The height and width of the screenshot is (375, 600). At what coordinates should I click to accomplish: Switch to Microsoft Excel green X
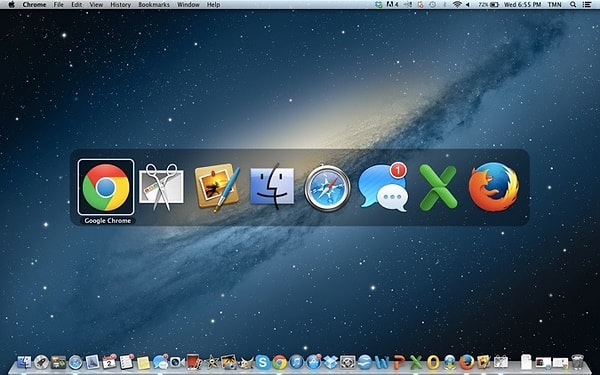(x=438, y=188)
